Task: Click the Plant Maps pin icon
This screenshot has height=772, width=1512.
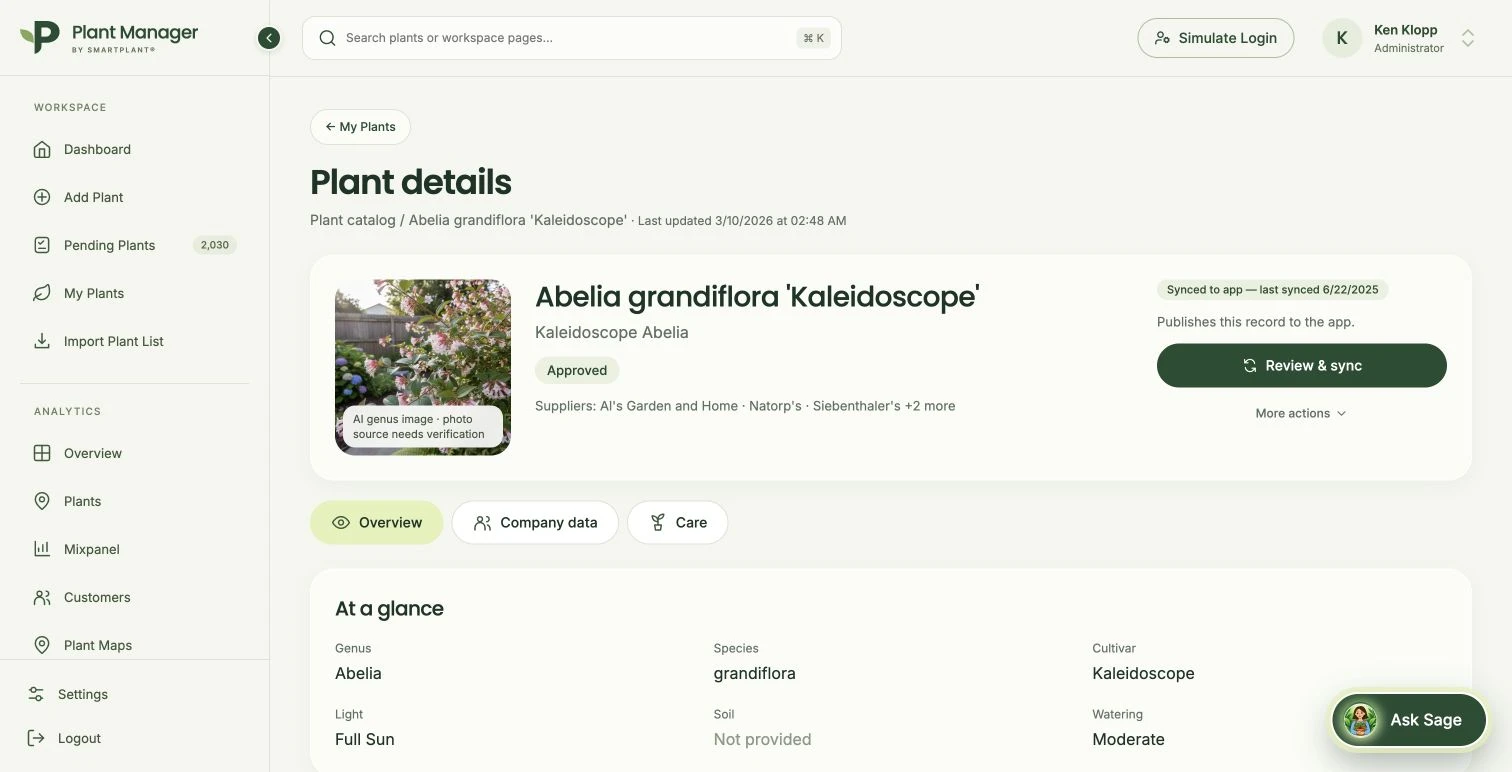Action: [42, 645]
